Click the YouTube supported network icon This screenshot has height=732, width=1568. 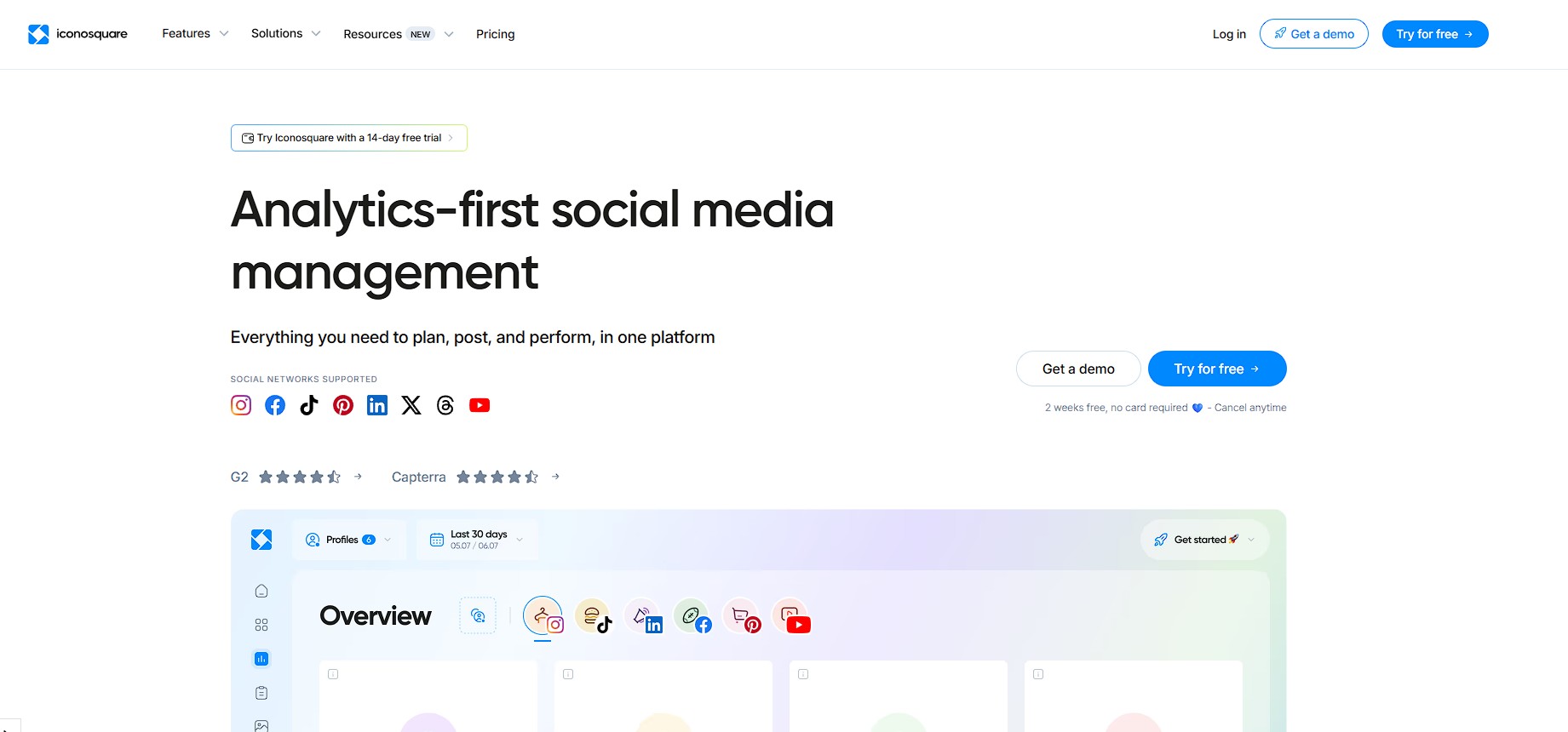[480, 405]
